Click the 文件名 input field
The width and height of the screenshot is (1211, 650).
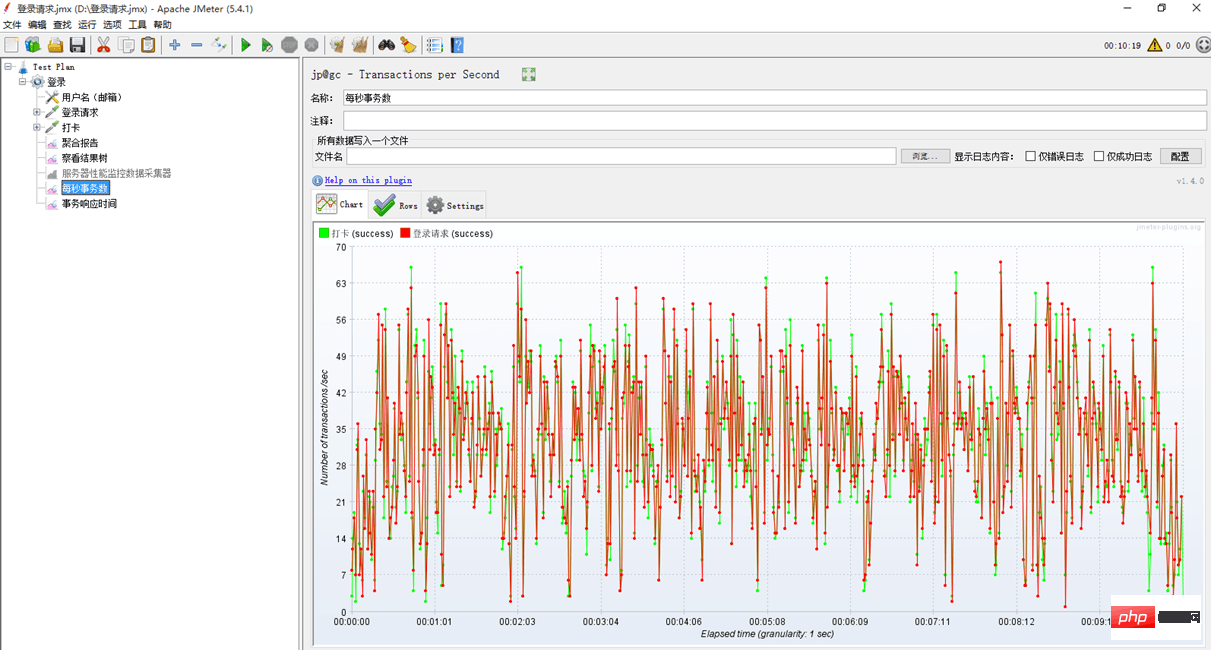pos(620,156)
